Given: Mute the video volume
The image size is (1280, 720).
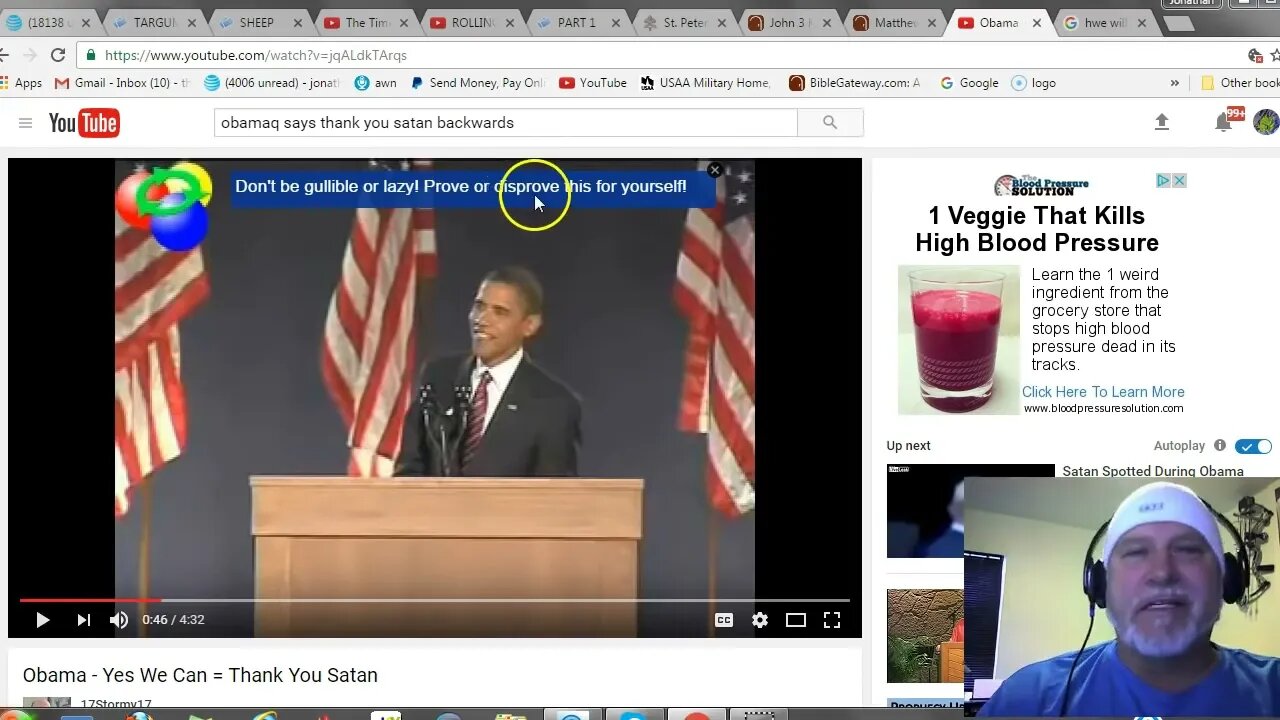Looking at the screenshot, I should pyautogui.click(x=119, y=620).
